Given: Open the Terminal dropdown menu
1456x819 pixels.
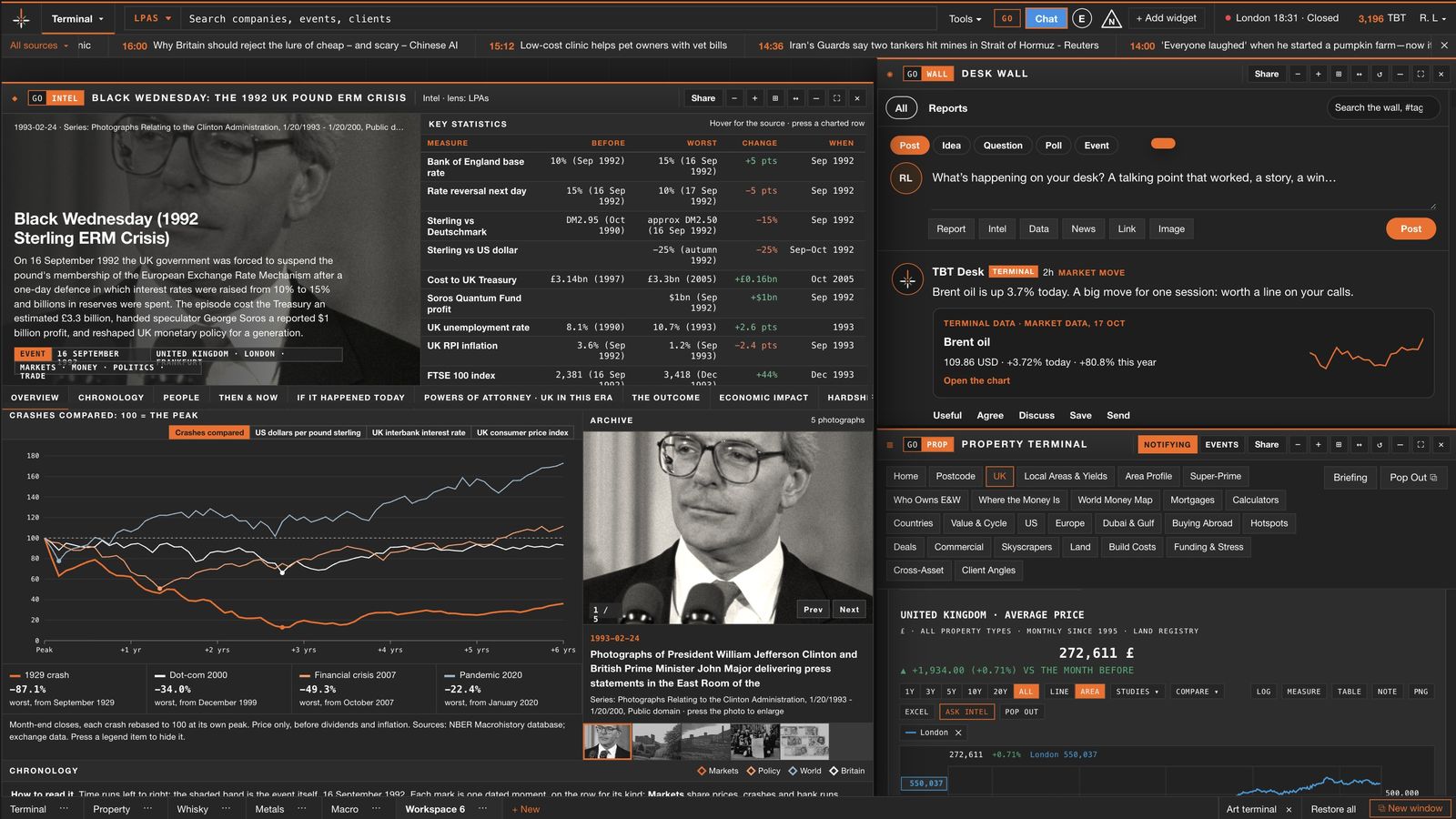Looking at the screenshot, I should [x=77, y=18].
